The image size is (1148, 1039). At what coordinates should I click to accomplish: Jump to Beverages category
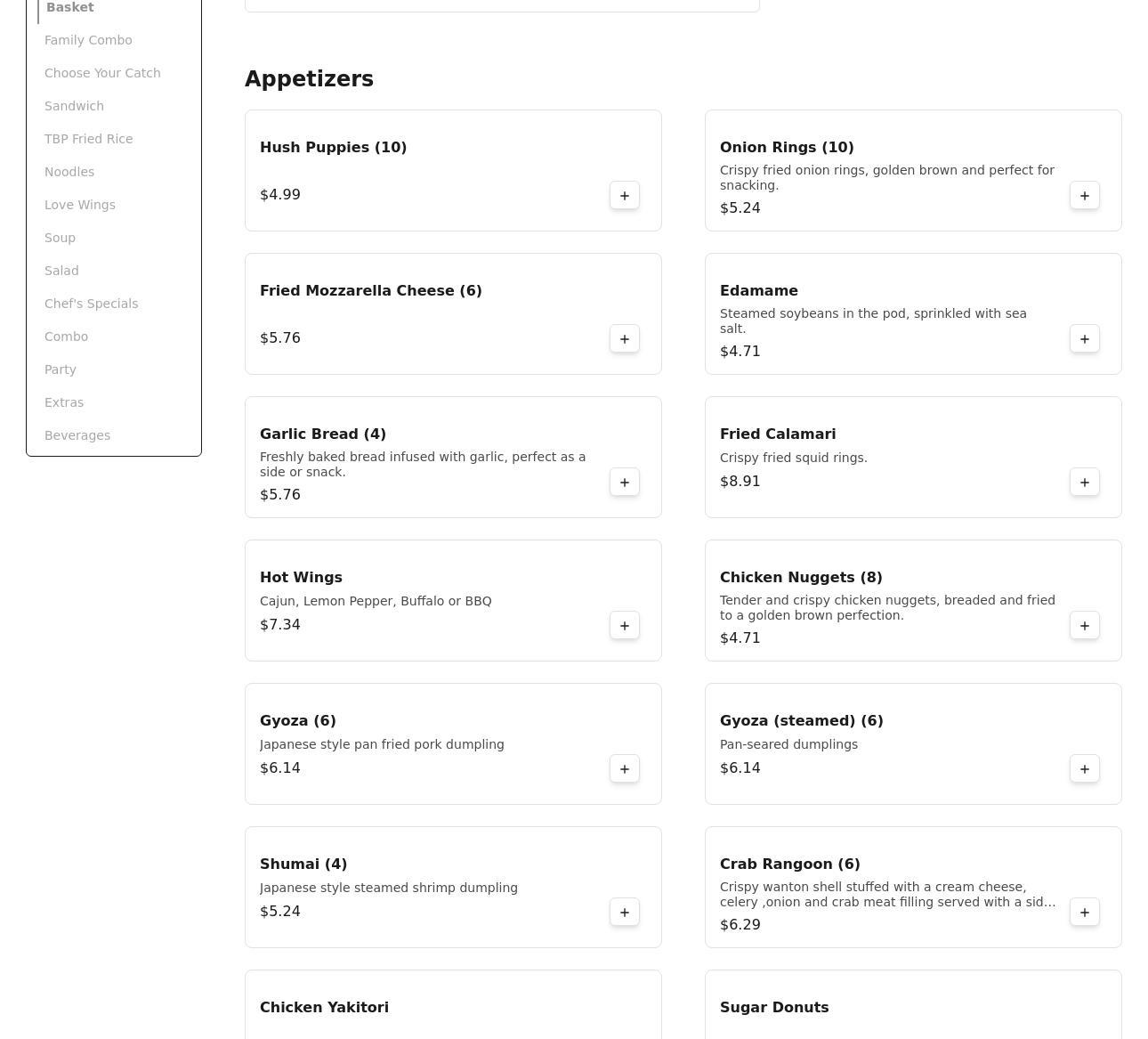pos(77,435)
